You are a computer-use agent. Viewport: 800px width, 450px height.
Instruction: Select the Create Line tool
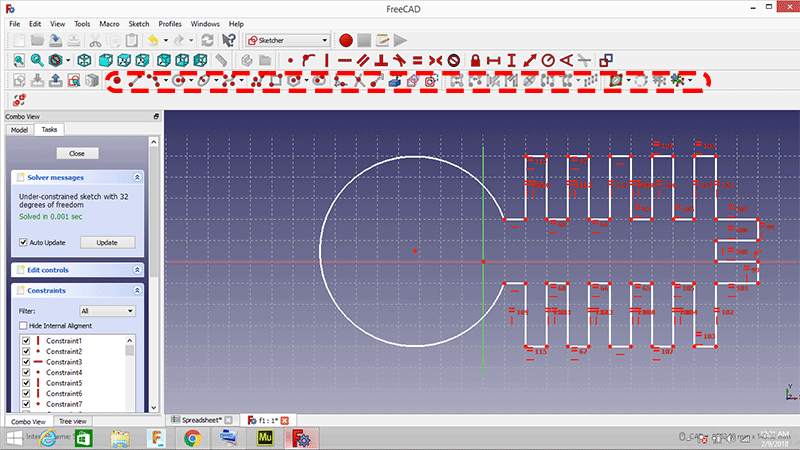tap(135, 81)
